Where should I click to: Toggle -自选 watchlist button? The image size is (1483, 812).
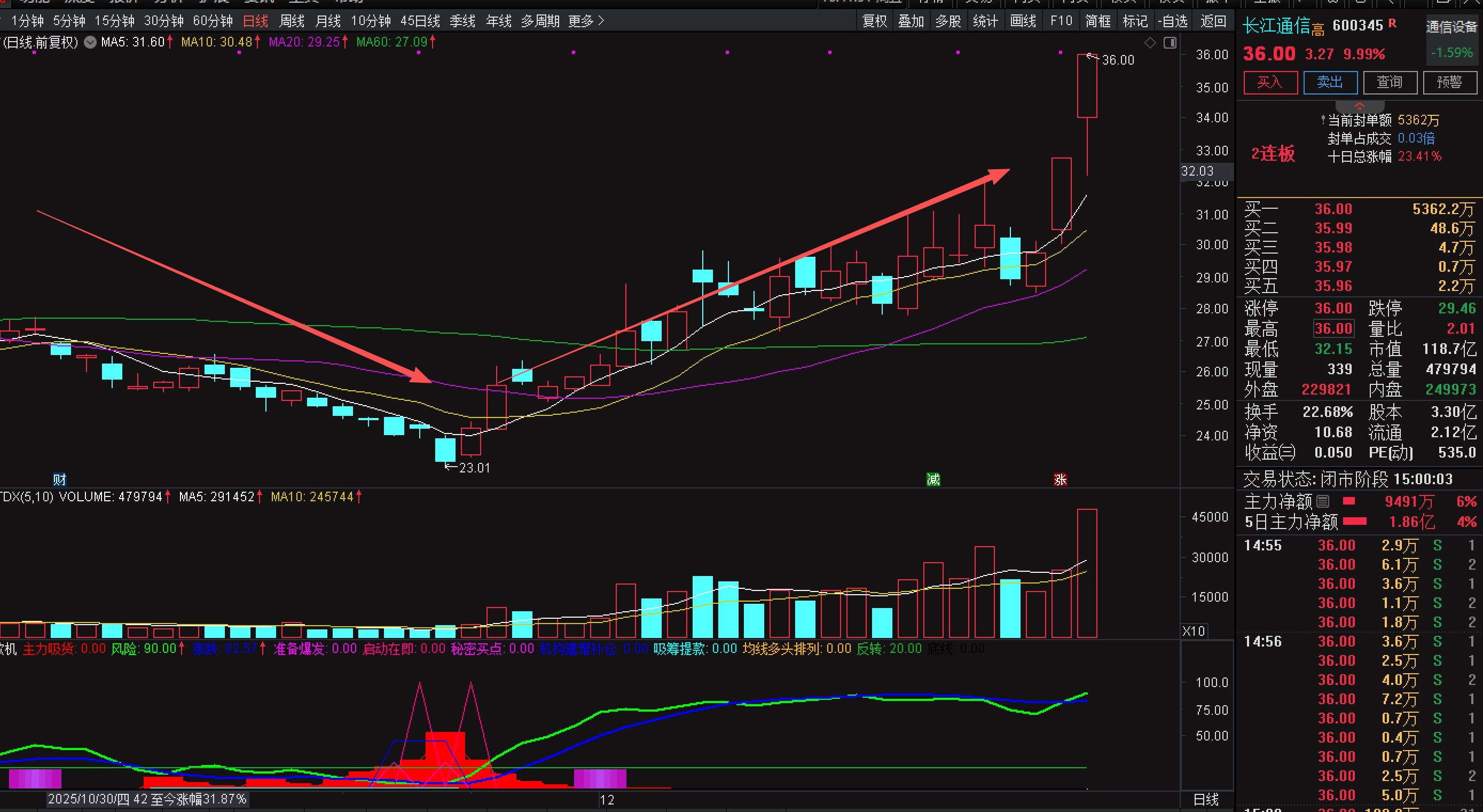[1173, 21]
